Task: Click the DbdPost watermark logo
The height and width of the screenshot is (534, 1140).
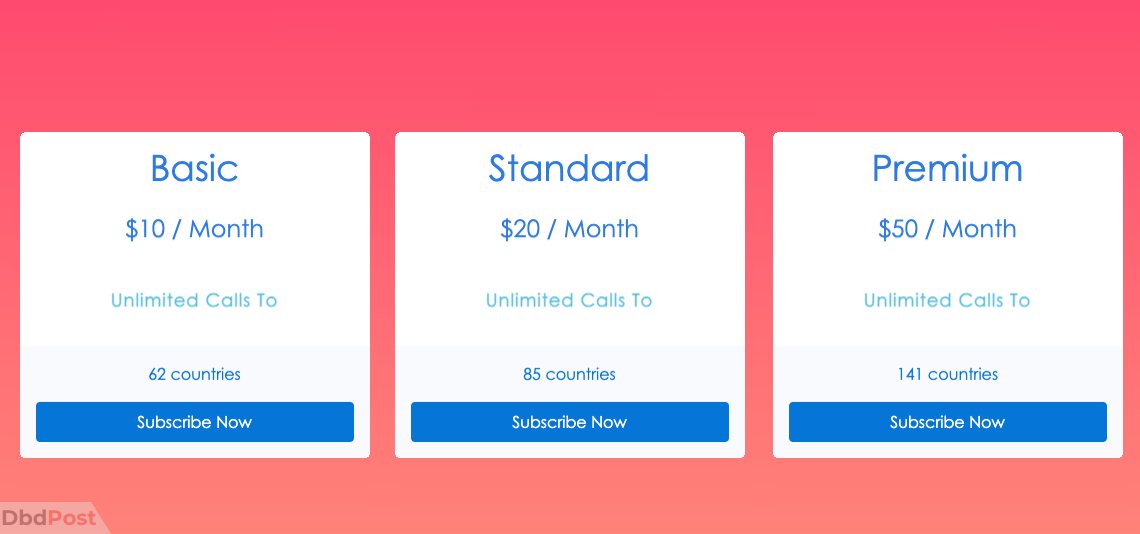Action: coord(49,518)
